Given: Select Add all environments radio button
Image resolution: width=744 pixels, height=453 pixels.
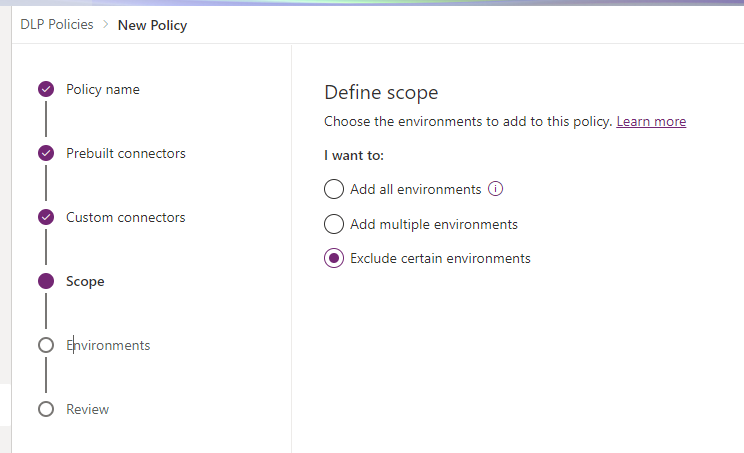Looking at the screenshot, I should tap(334, 189).
